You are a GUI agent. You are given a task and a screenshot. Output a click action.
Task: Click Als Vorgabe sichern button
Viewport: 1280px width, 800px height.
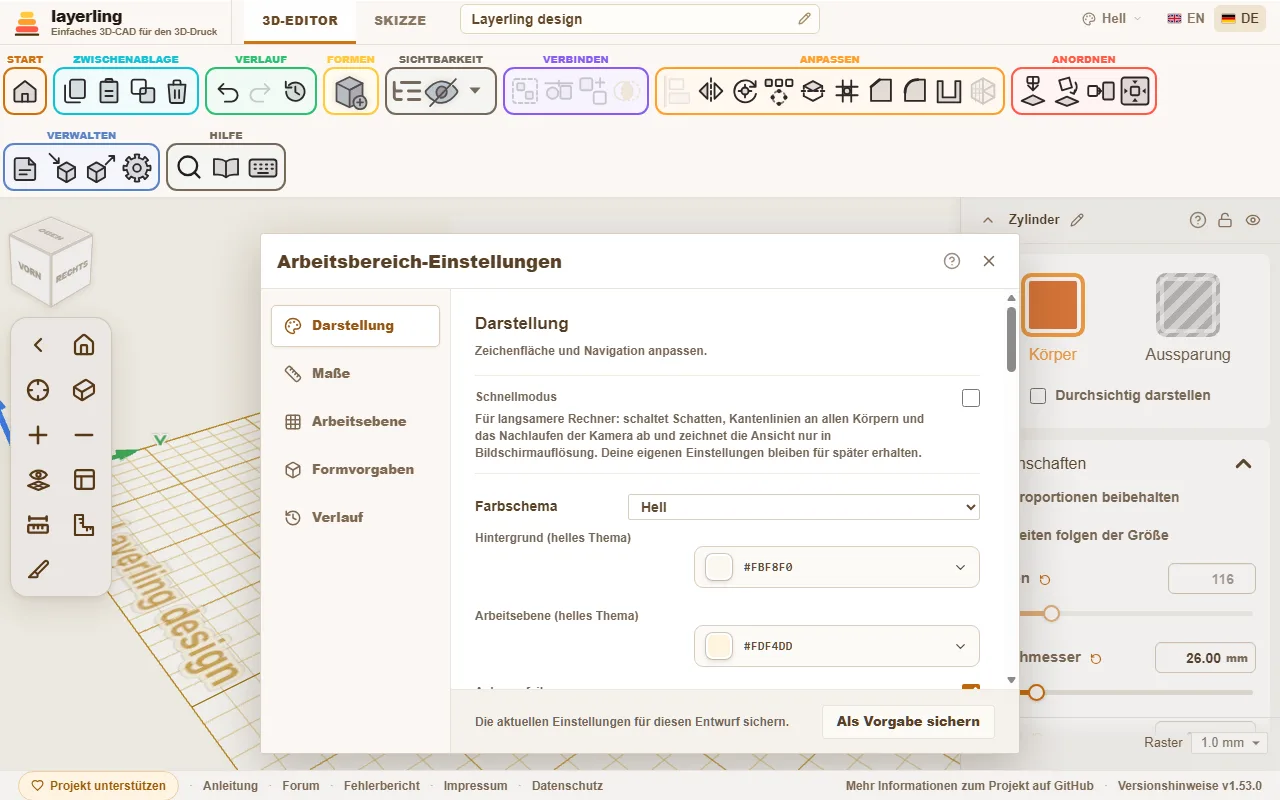[908, 721]
